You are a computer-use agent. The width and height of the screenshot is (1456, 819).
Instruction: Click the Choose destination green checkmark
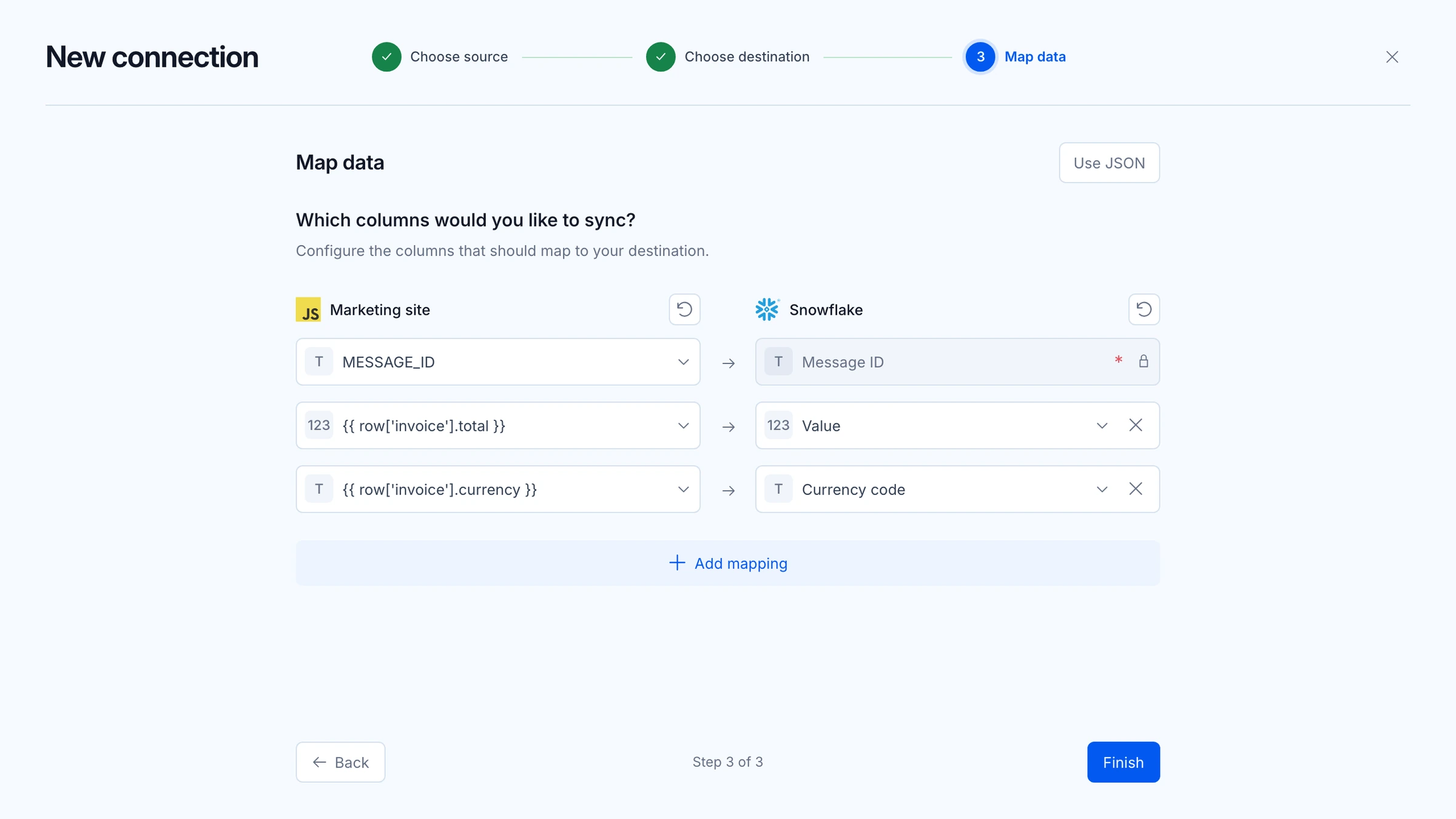(661, 57)
